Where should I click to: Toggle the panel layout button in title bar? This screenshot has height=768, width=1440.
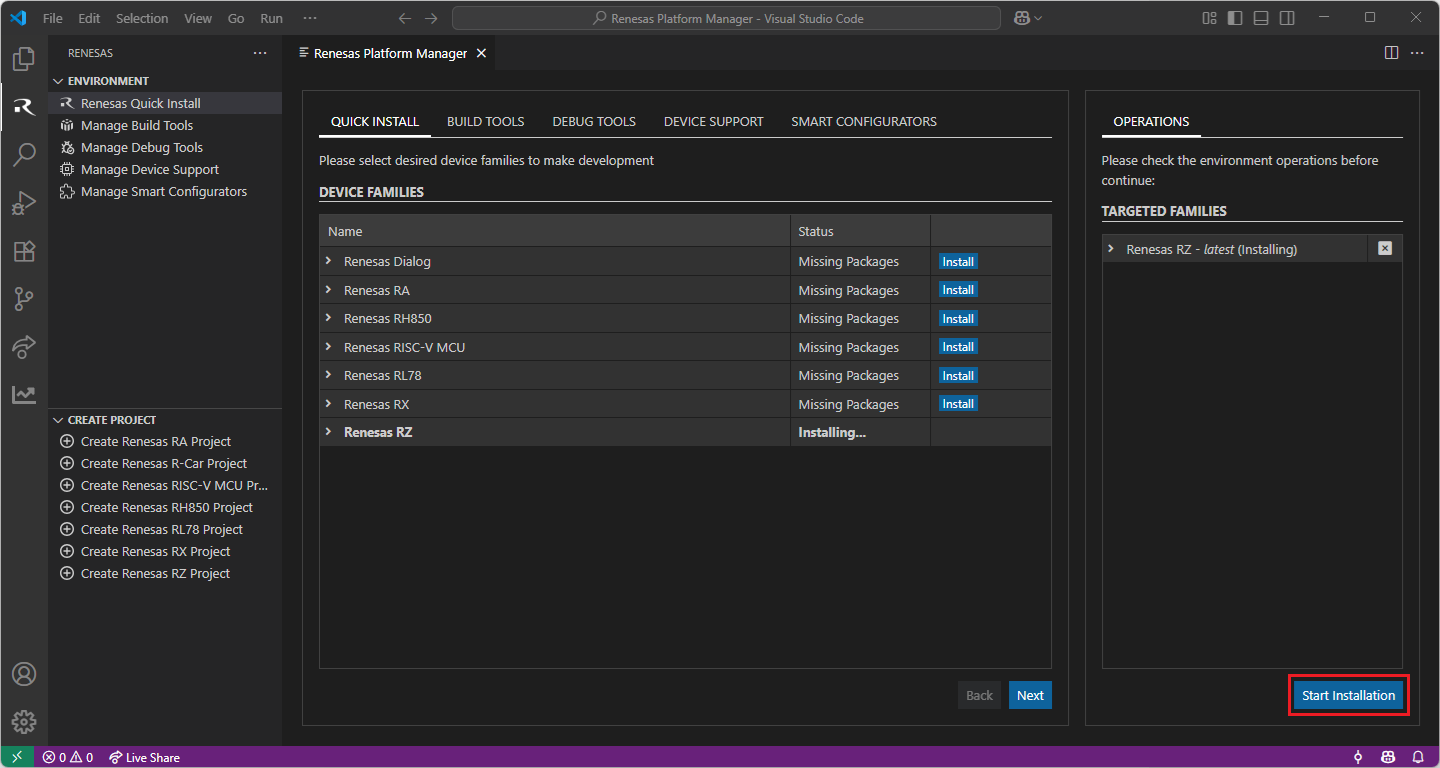[x=1261, y=18]
